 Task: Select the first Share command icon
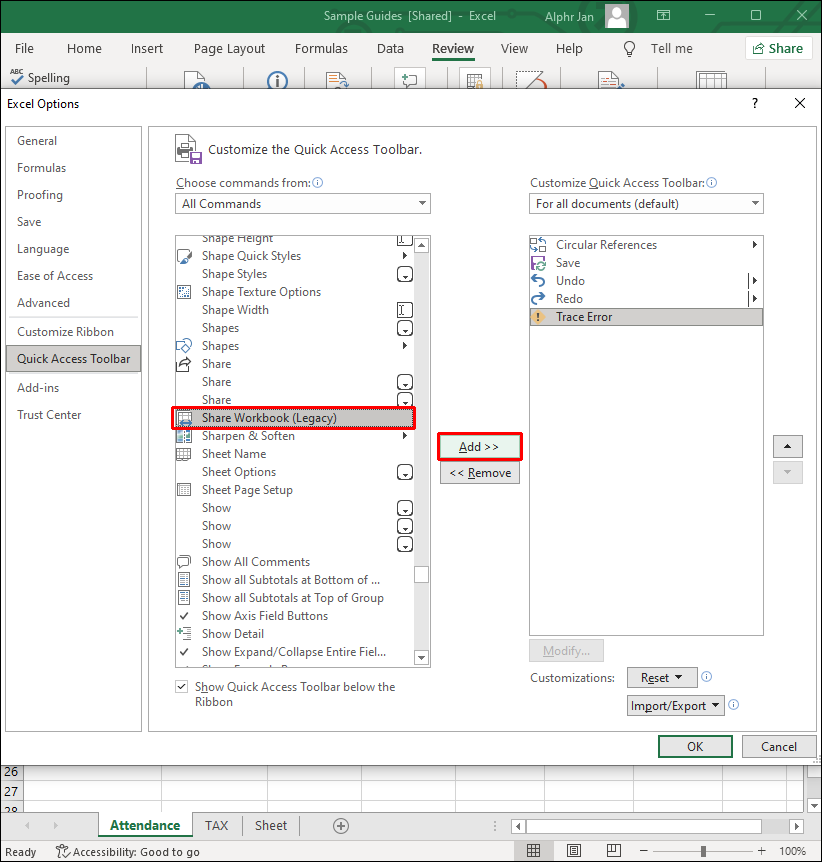coord(184,364)
